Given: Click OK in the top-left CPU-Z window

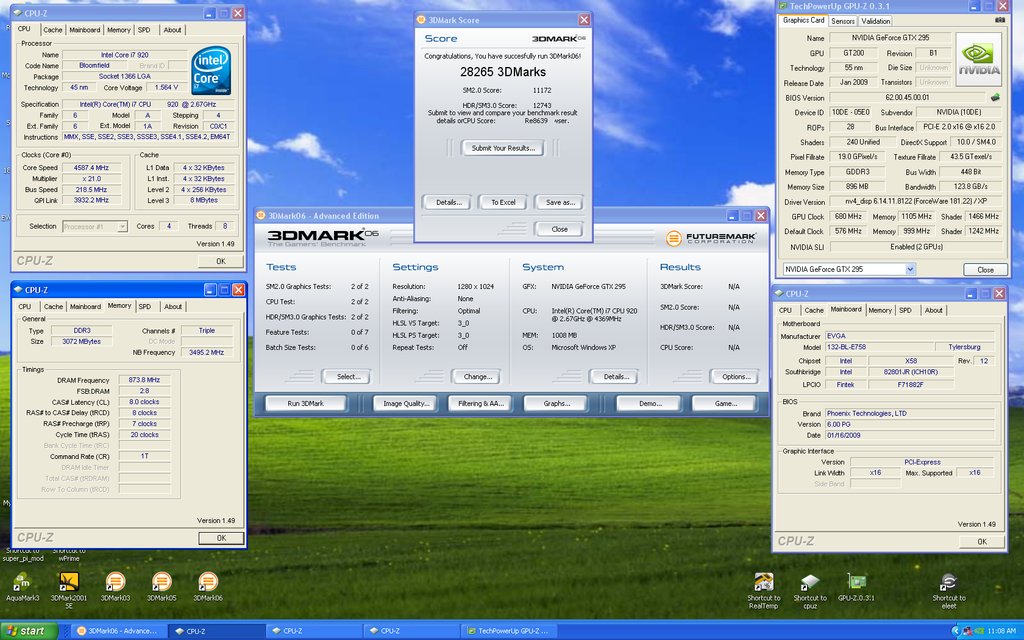Looking at the screenshot, I should click(x=221, y=261).
